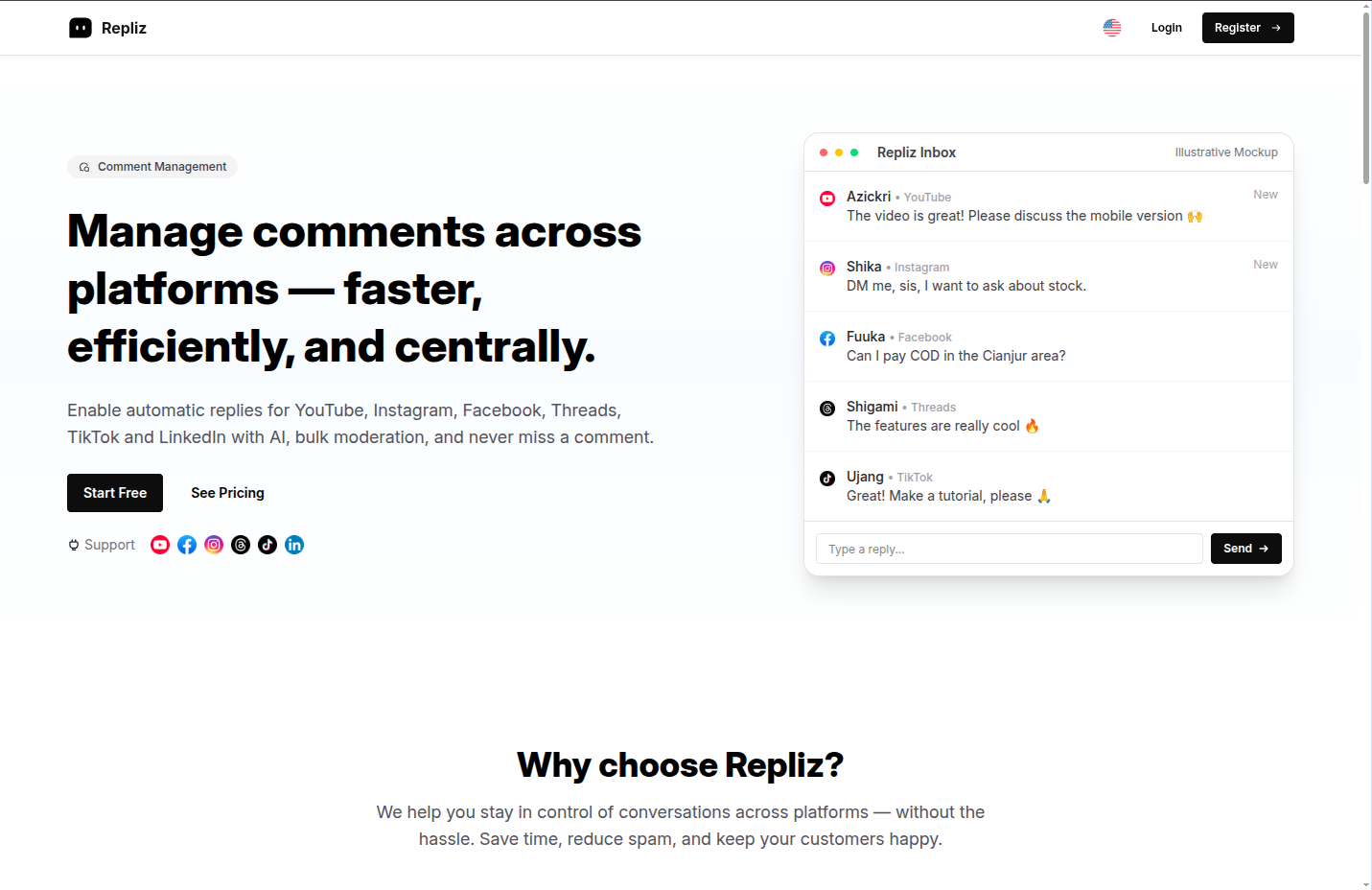The width and height of the screenshot is (1372, 890).
Task: Click Login in the navigation bar
Action: tap(1167, 28)
